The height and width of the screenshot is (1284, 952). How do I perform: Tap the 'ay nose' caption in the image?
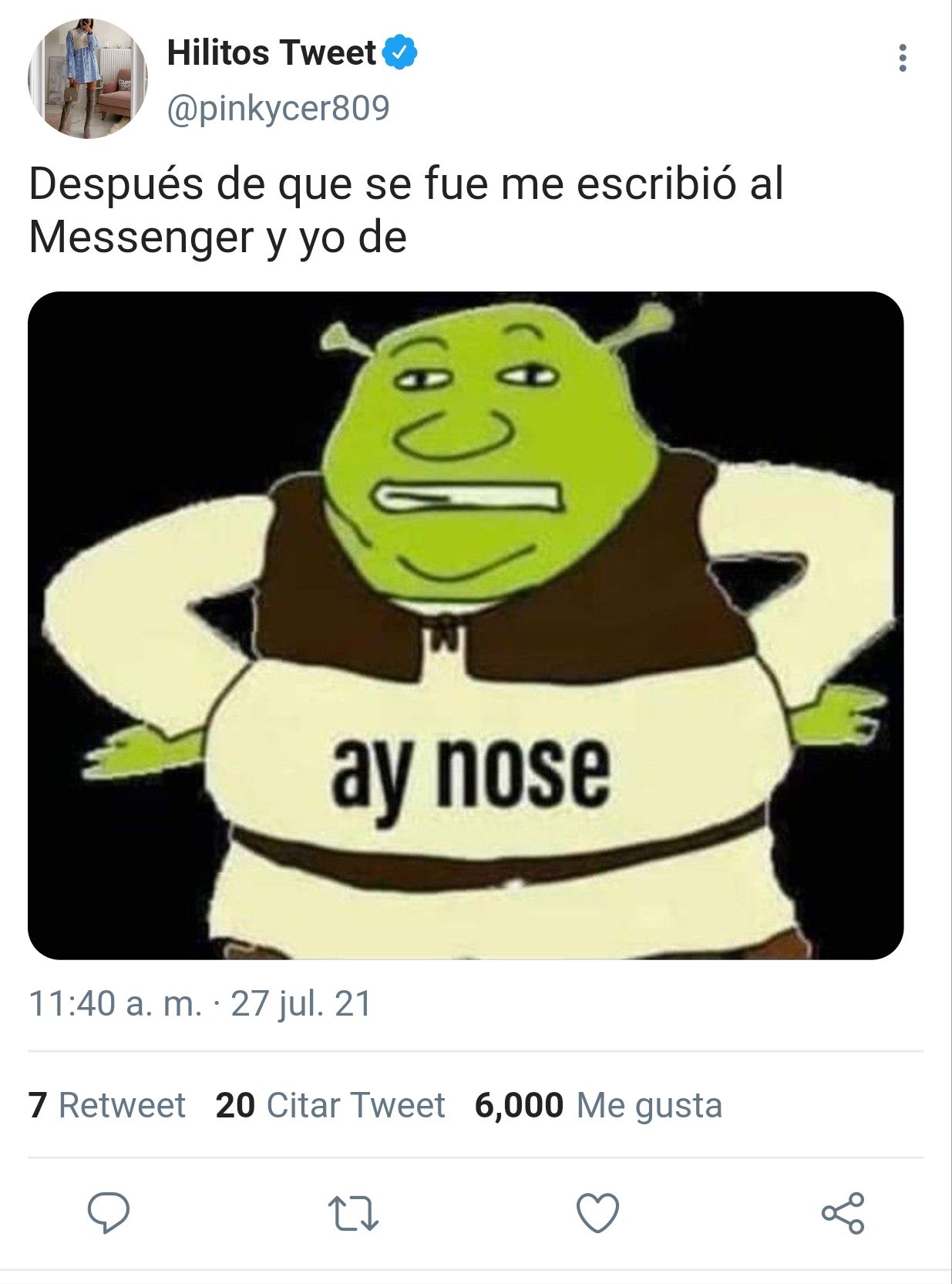point(470,773)
